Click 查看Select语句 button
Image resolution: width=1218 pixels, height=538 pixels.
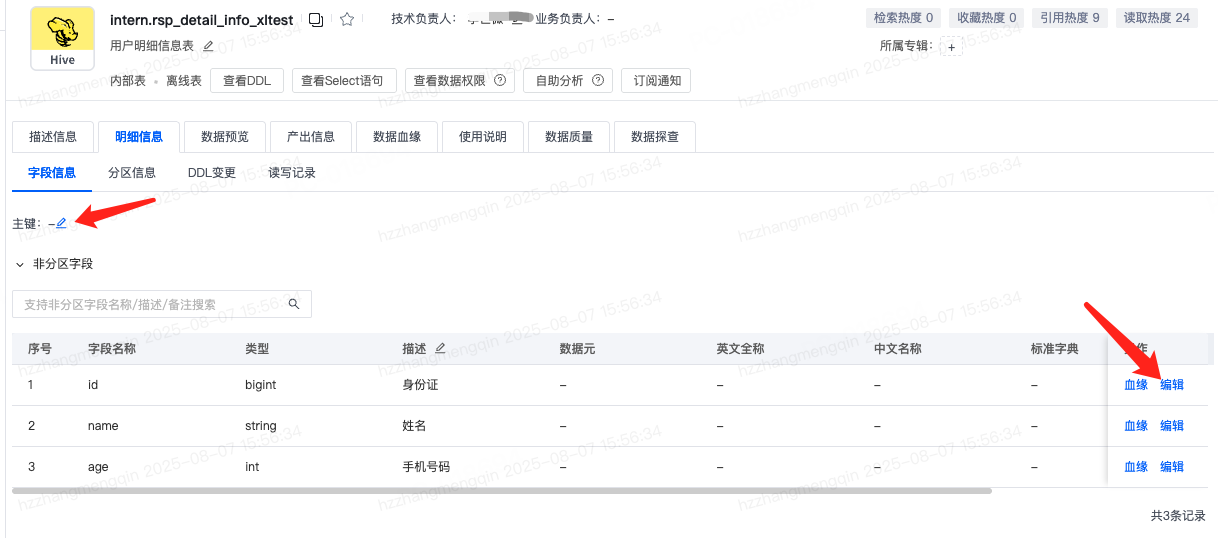pyautogui.click(x=344, y=81)
